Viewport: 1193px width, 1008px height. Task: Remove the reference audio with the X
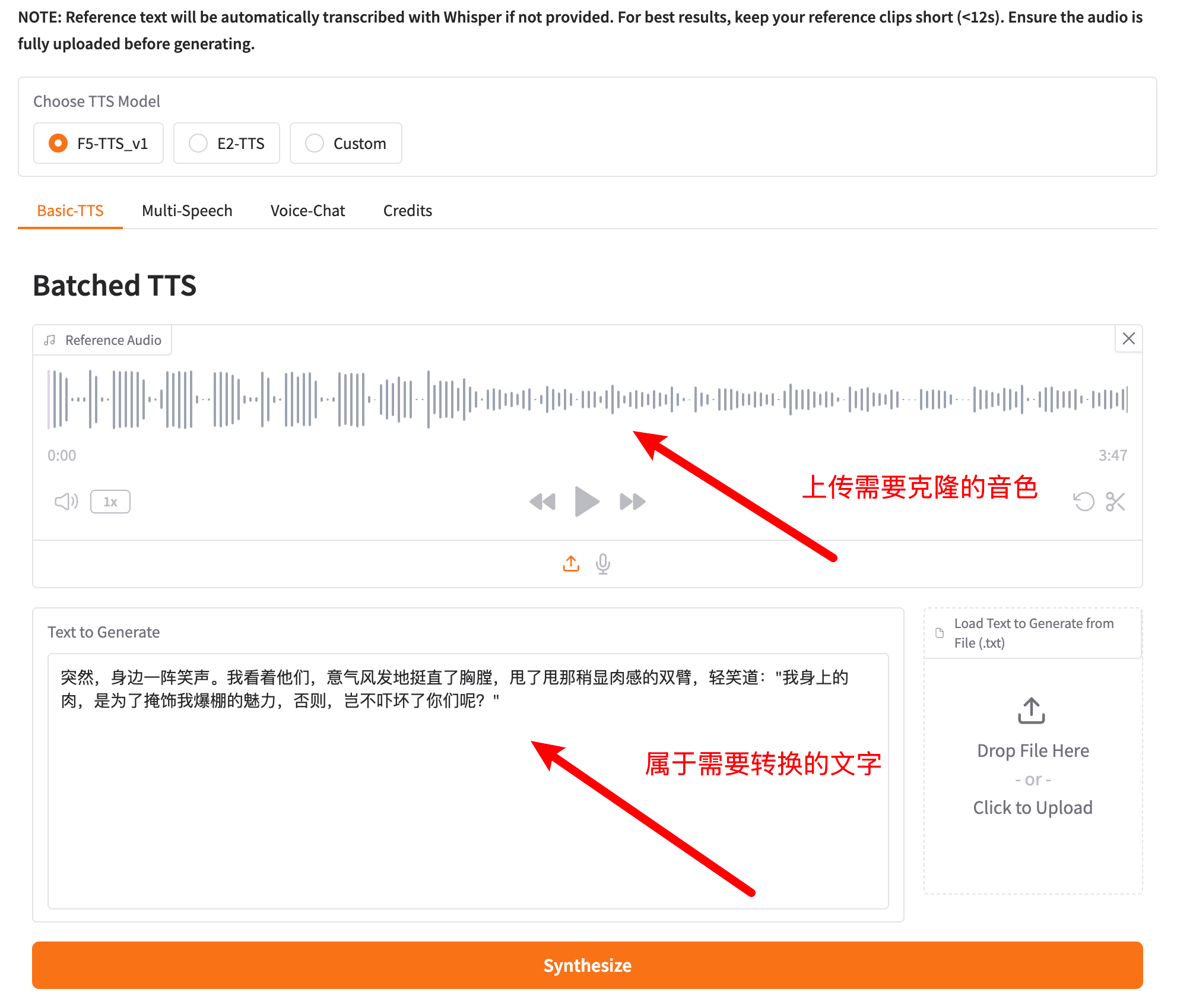coord(1128,338)
